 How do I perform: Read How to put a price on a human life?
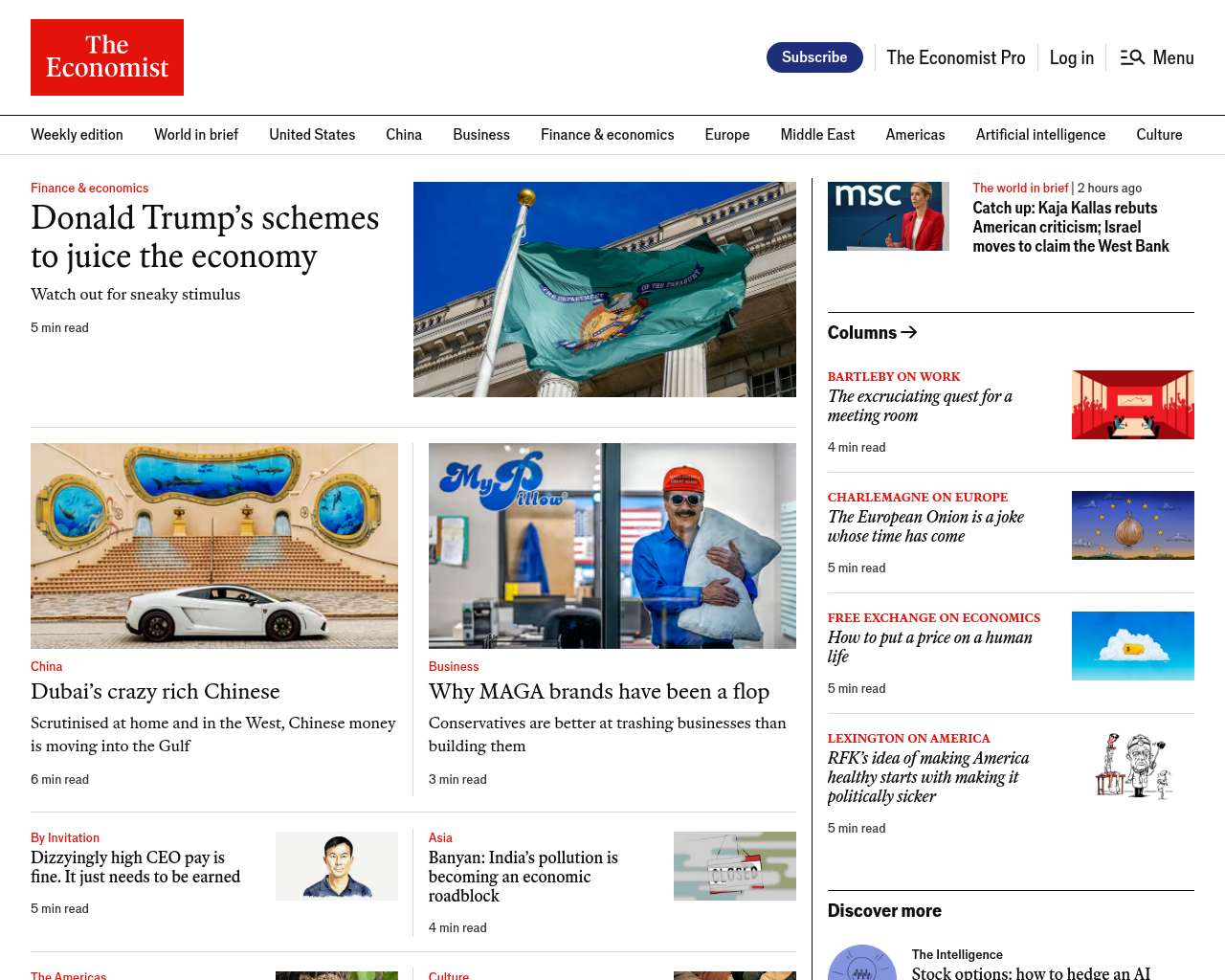click(x=930, y=647)
